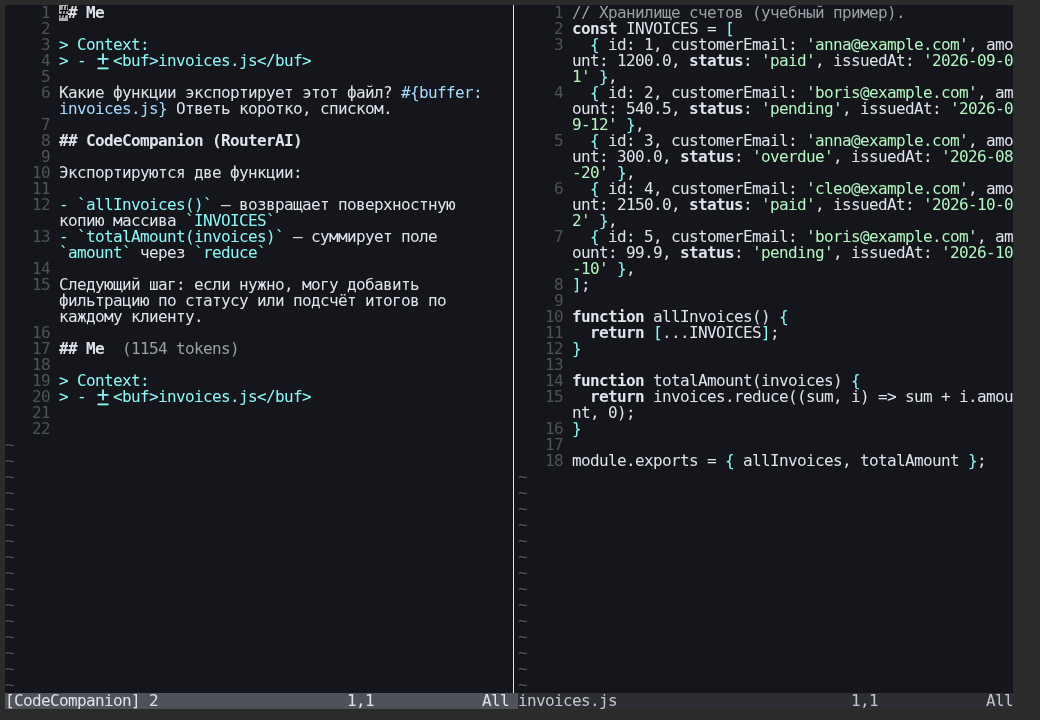Click the `totalAmount(invoices)` code span in the reply
The image size is (1040, 720).
coord(180,237)
